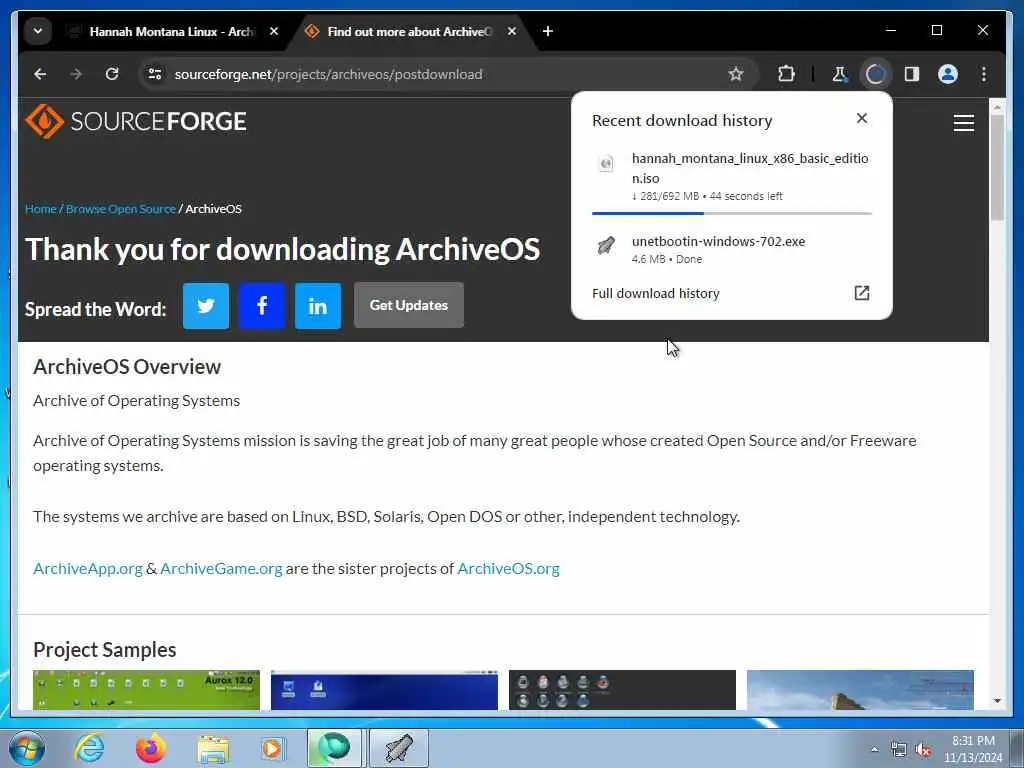
Task: Open the tab search dropdown arrow
Action: [38, 31]
